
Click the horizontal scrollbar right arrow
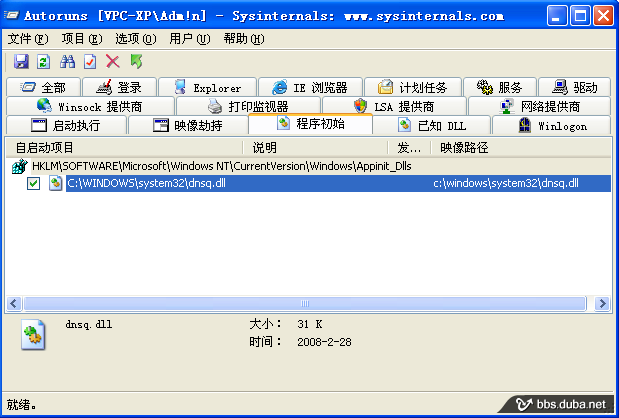(602, 304)
